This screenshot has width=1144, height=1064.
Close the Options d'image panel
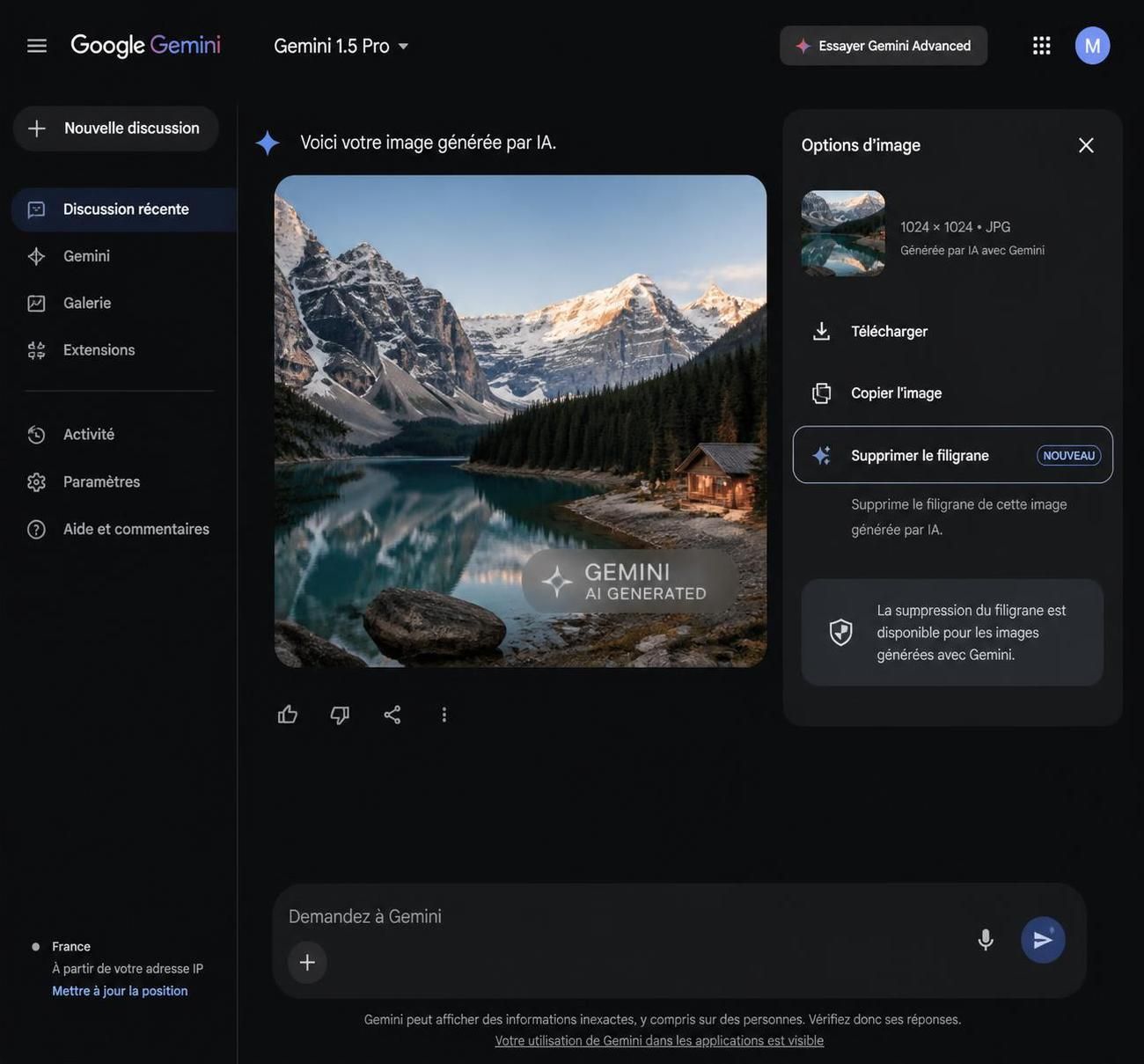point(1086,145)
